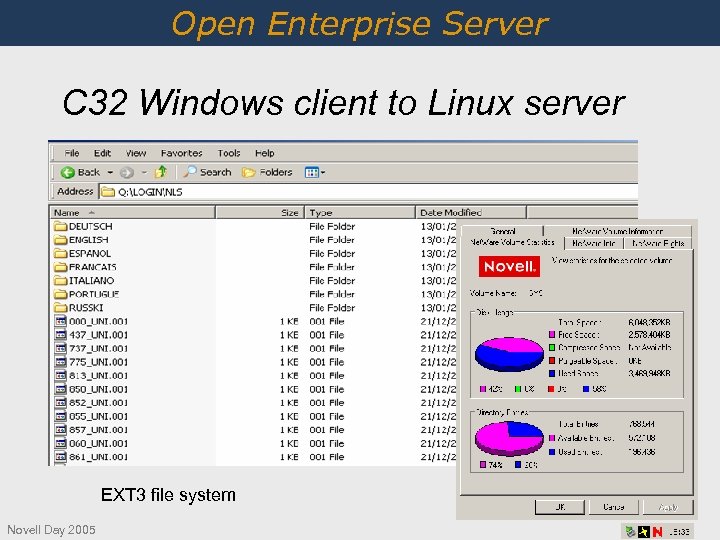Image resolution: width=720 pixels, height=540 pixels.
Task: Open the Views dropdown arrow
Action: tap(323, 173)
